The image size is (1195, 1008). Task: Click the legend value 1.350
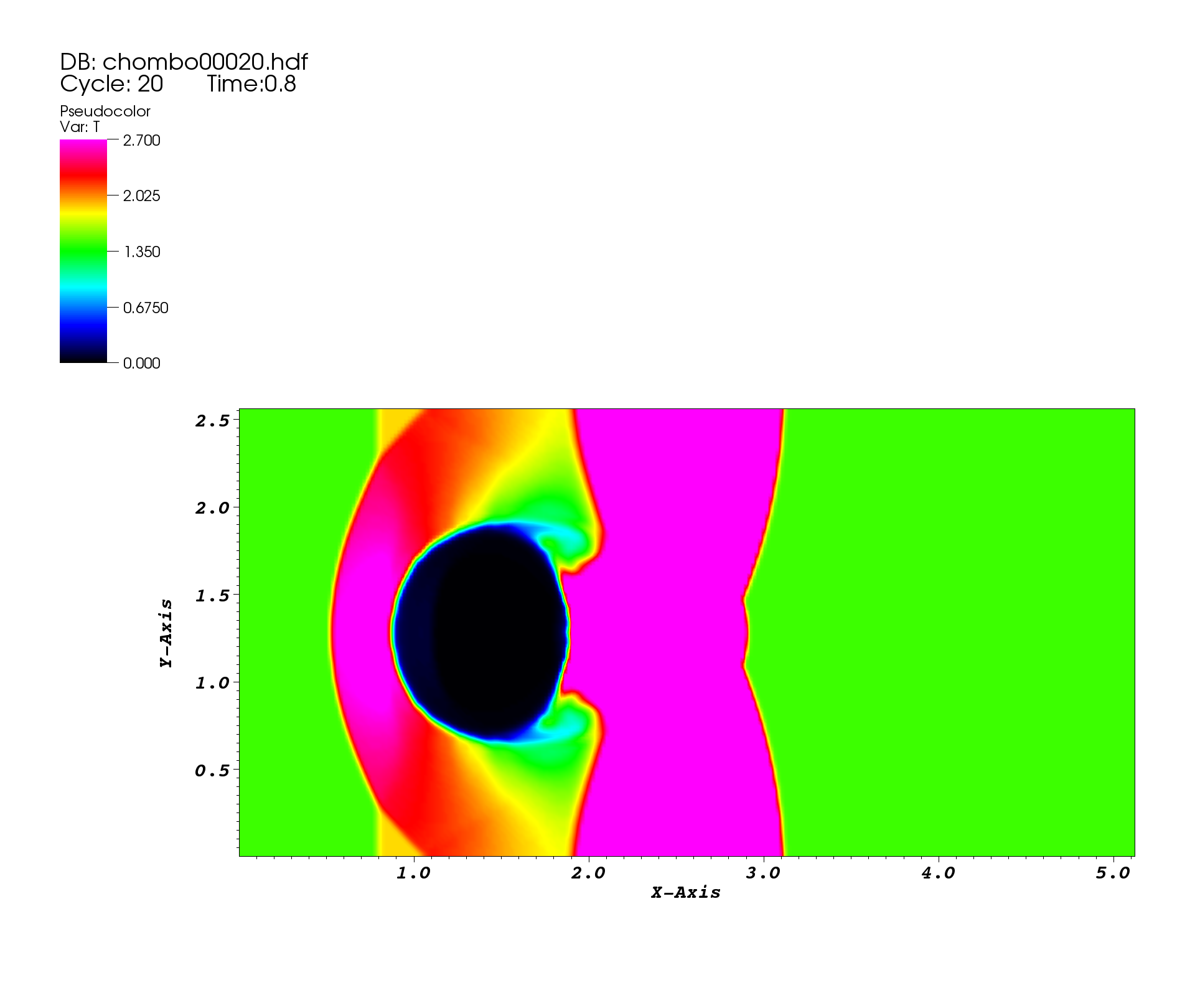(142, 252)
